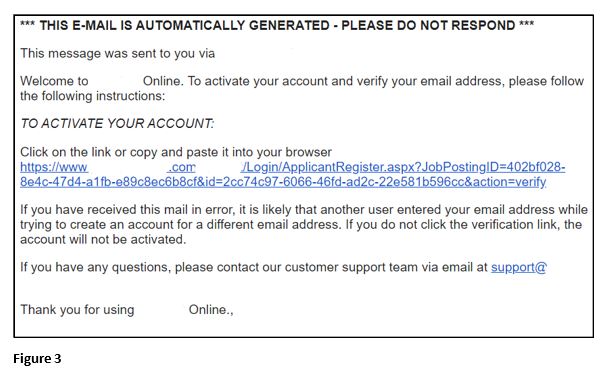
Task: Select the 'This message was sent' line
Action: point(117,53)
